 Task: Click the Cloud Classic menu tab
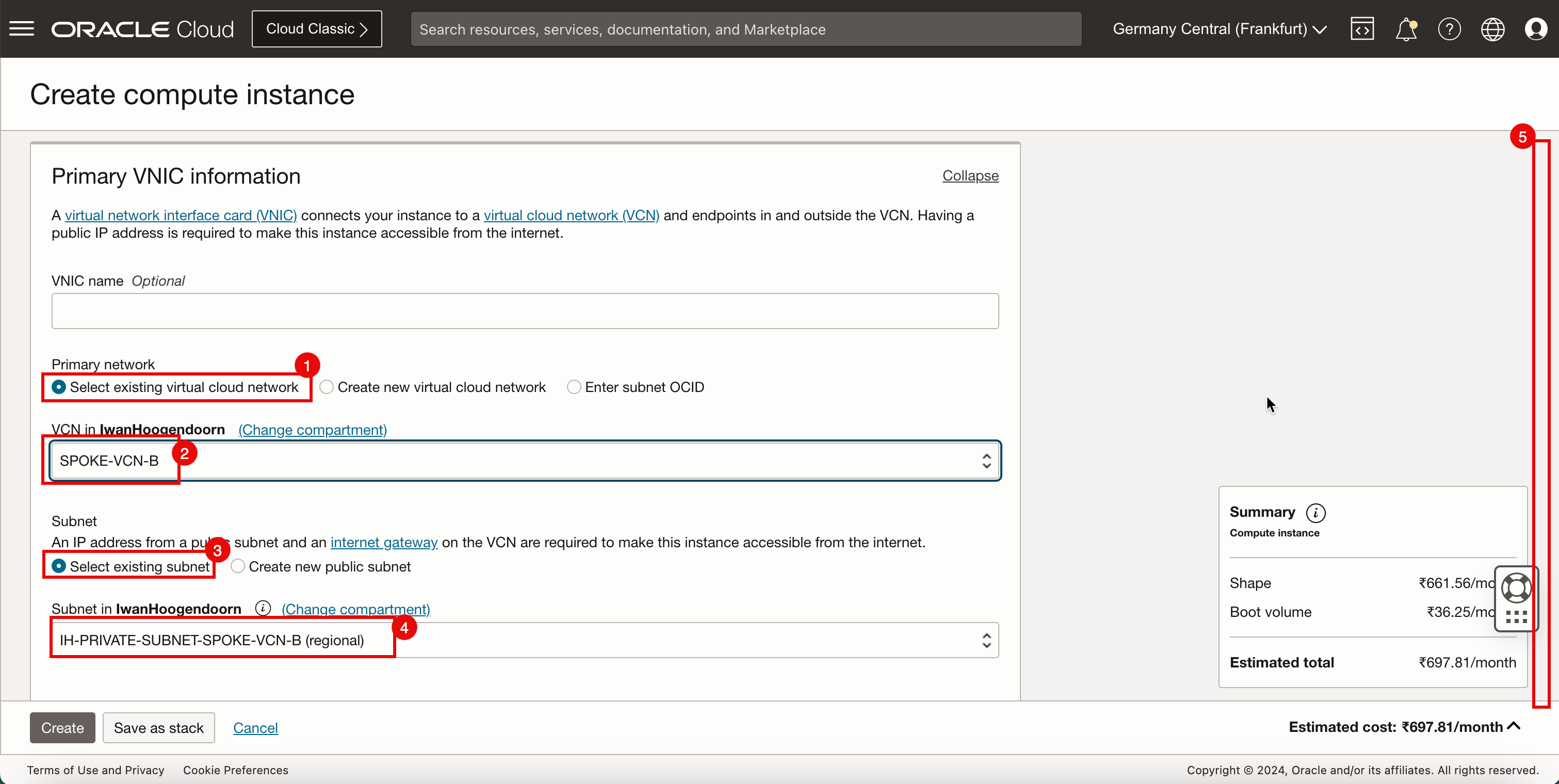(316, 28)
